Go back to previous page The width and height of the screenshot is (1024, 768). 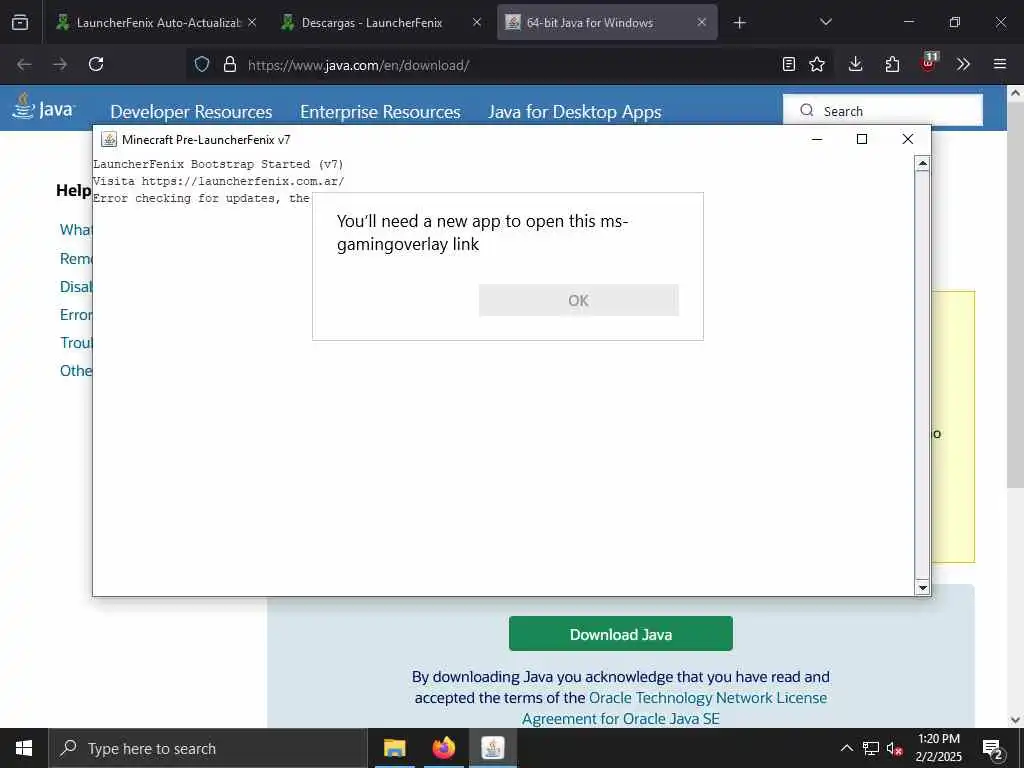tap(24, 64)
